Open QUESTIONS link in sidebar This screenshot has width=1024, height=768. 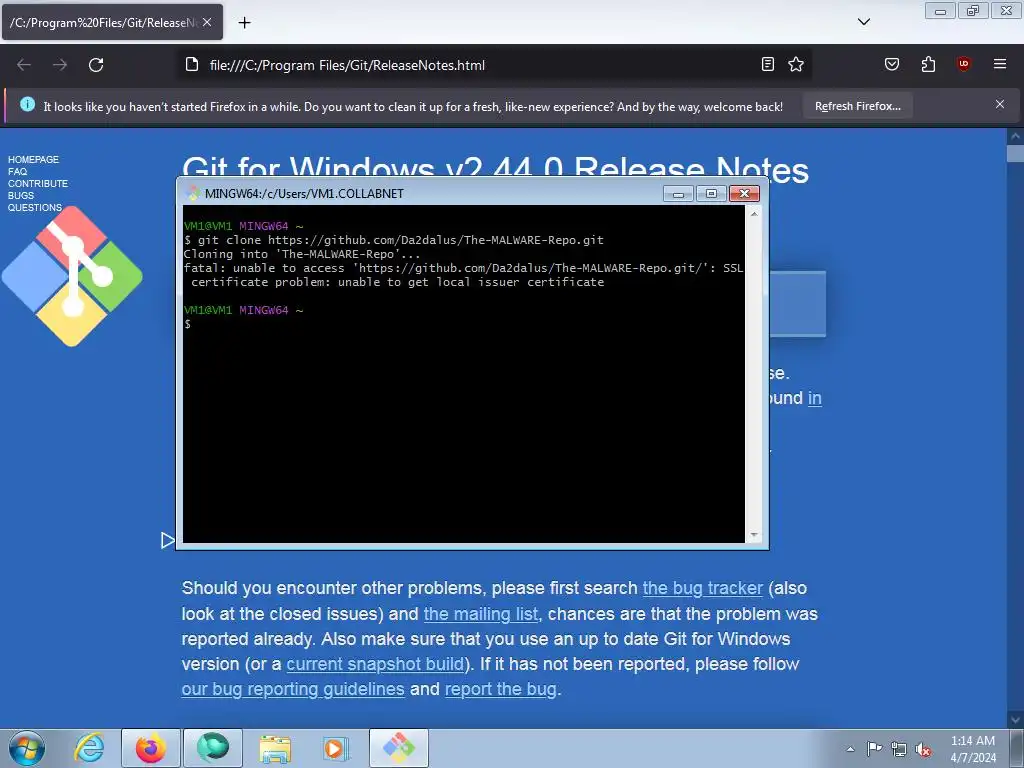[35, 208]
